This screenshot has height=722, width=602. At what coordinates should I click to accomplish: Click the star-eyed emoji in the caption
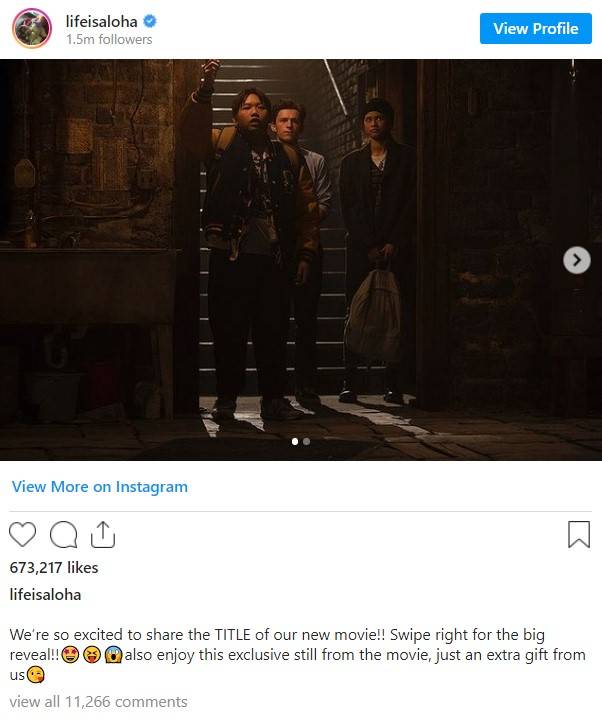click(x=70, y=655)
